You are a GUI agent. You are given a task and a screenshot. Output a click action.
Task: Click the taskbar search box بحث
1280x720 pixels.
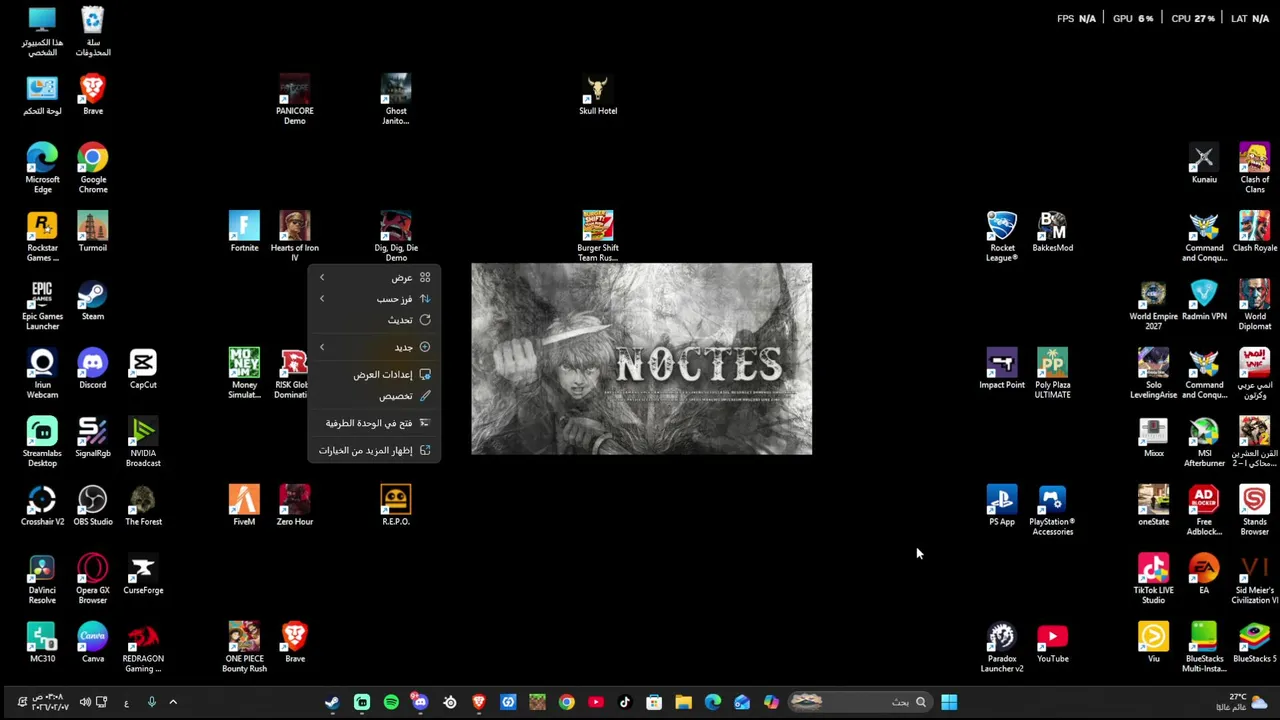pyautogui.click(x=860, y=702)
